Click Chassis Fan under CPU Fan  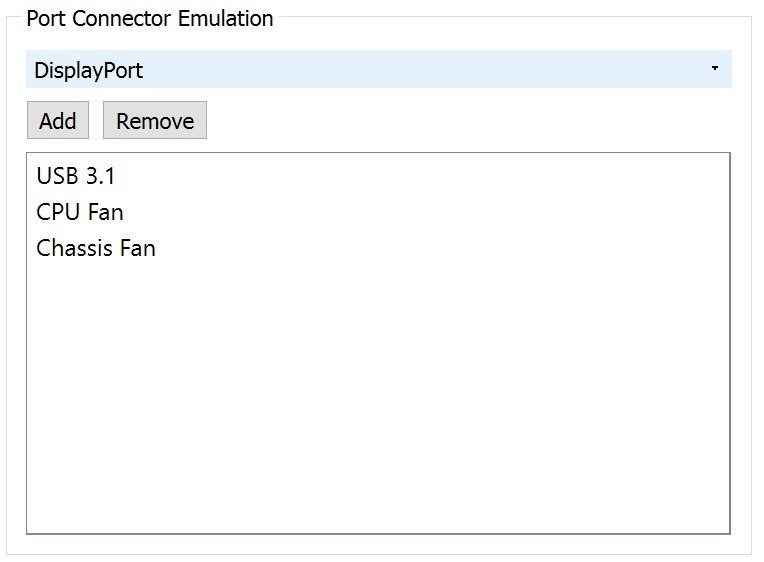click(x=96, y=248)
